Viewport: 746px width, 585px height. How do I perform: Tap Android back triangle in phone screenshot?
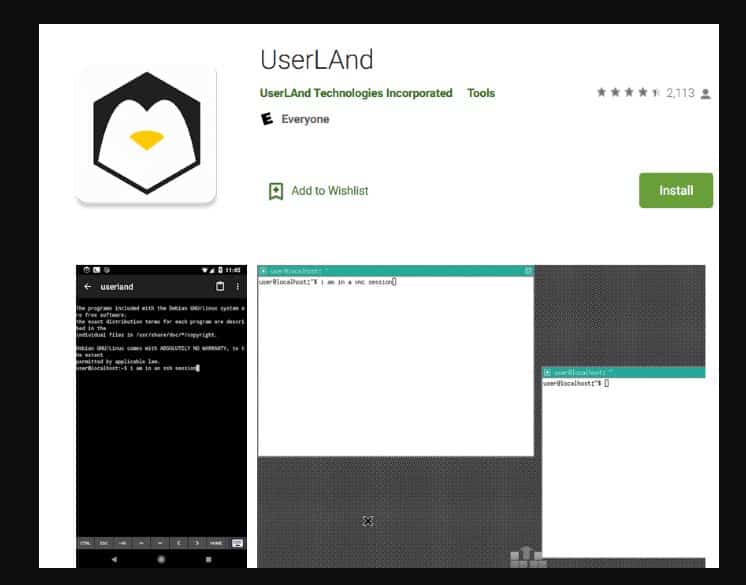pyautogui.click(x=114, y=559)
